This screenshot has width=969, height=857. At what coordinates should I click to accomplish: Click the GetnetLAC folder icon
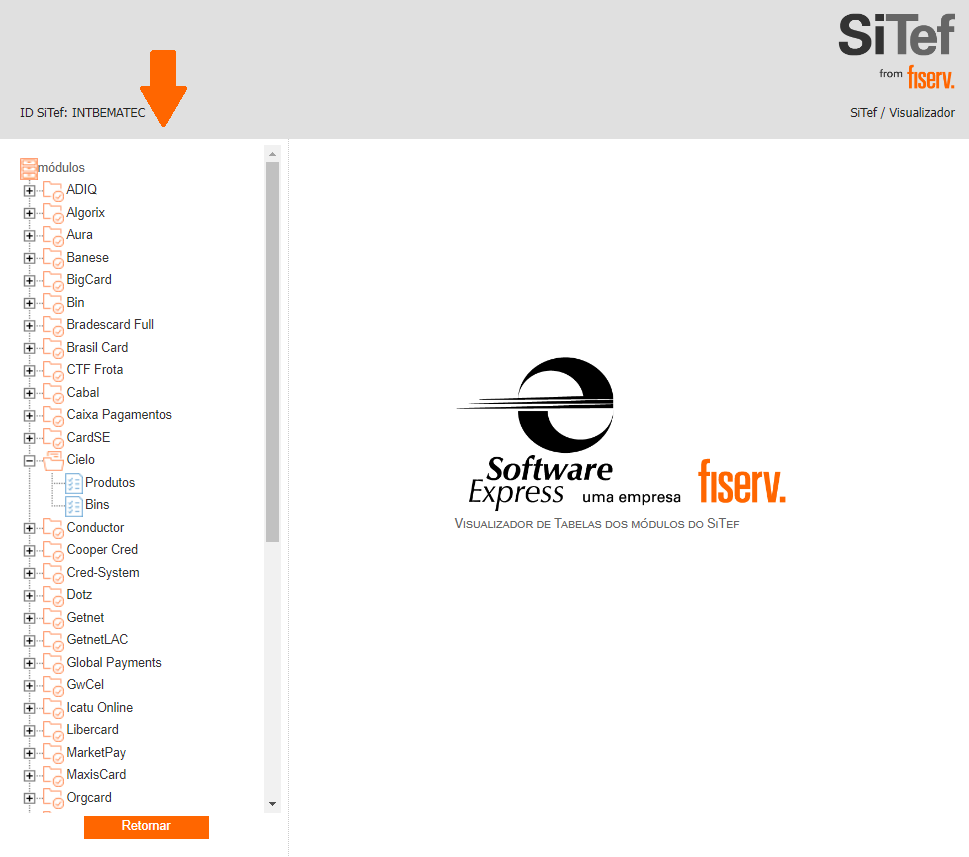(x=53, y=642)
